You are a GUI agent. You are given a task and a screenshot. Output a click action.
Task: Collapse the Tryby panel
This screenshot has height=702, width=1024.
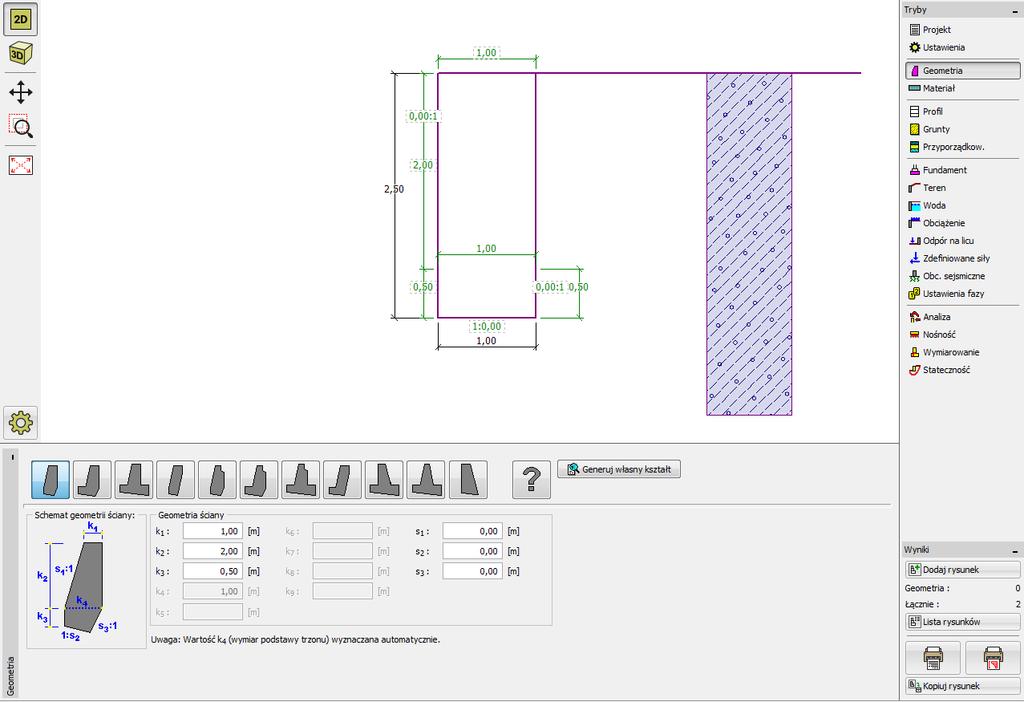tap(1016, 10)
